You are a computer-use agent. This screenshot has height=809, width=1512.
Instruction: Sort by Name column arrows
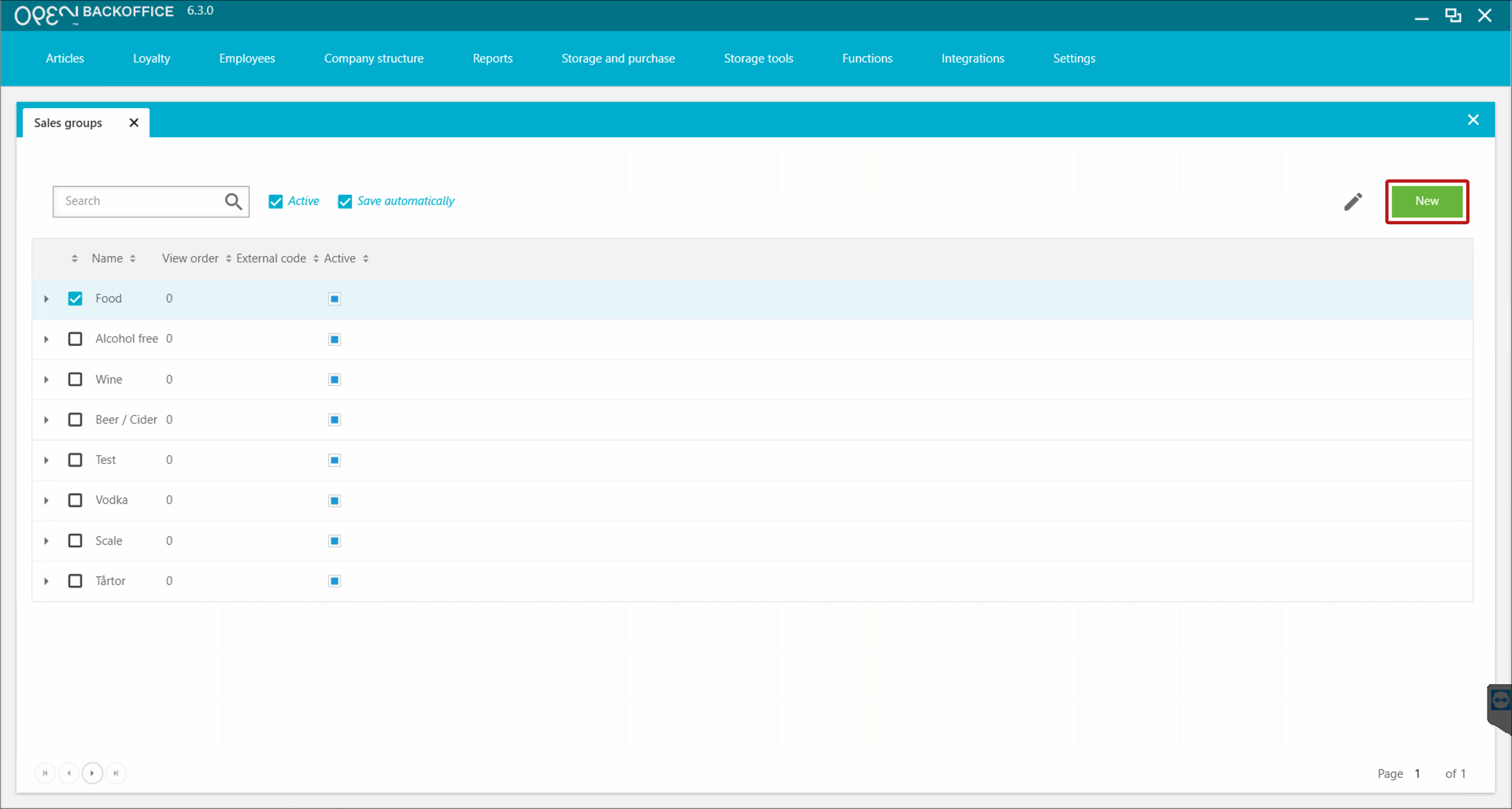point(133,259)
